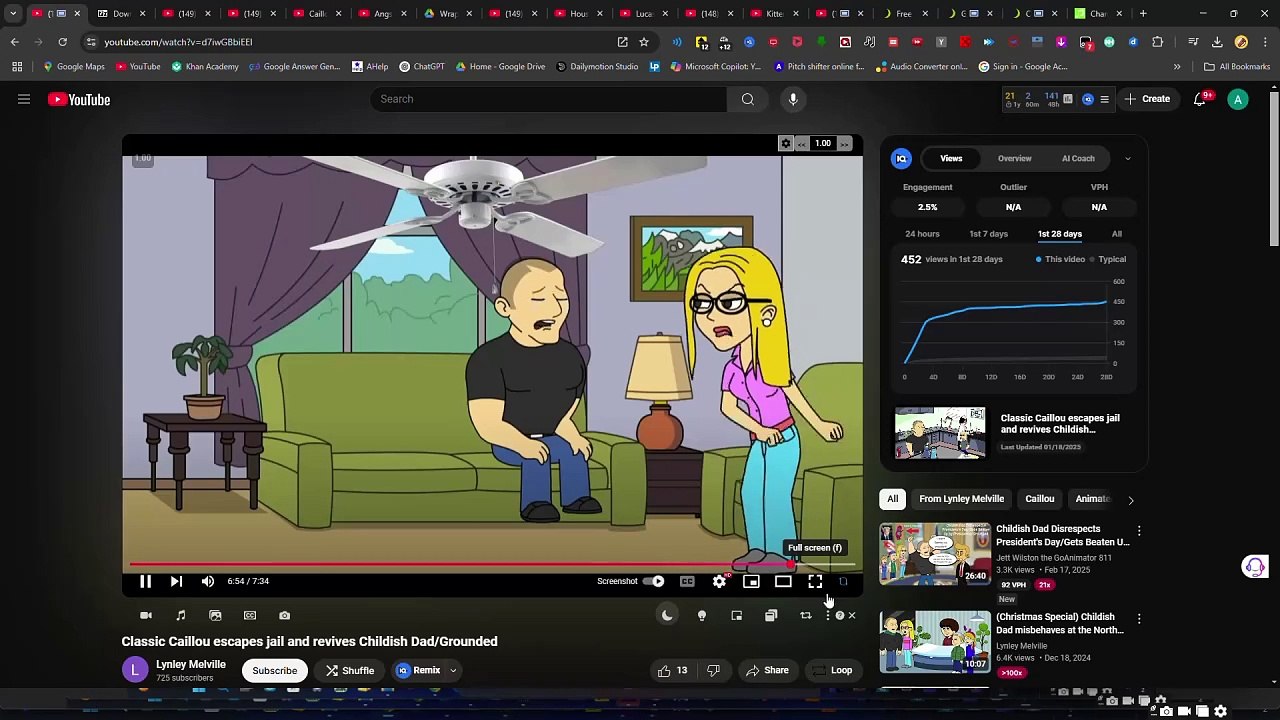1280x720 pixels.
Task: Search with your voice microphone
Action: 793,99
